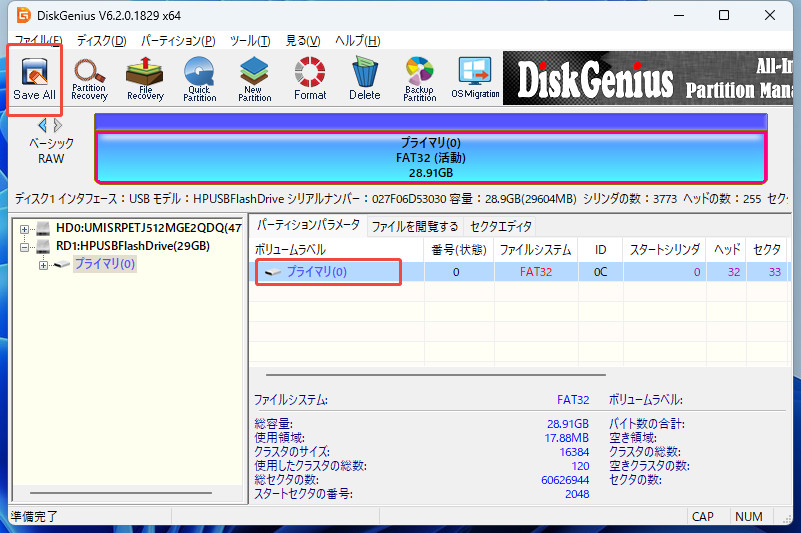Create a New Partition from the toolbar
The height and width of the screenshot is (533, 801).
(x=254, y=79)
